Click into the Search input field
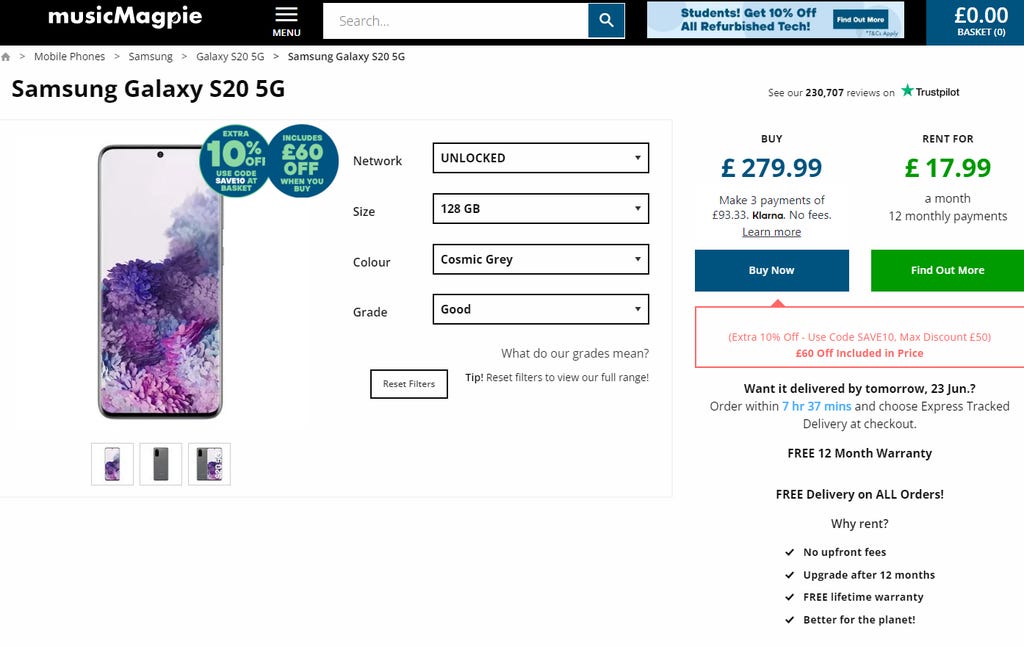The image size is (1024, 647). pos(455,21)
